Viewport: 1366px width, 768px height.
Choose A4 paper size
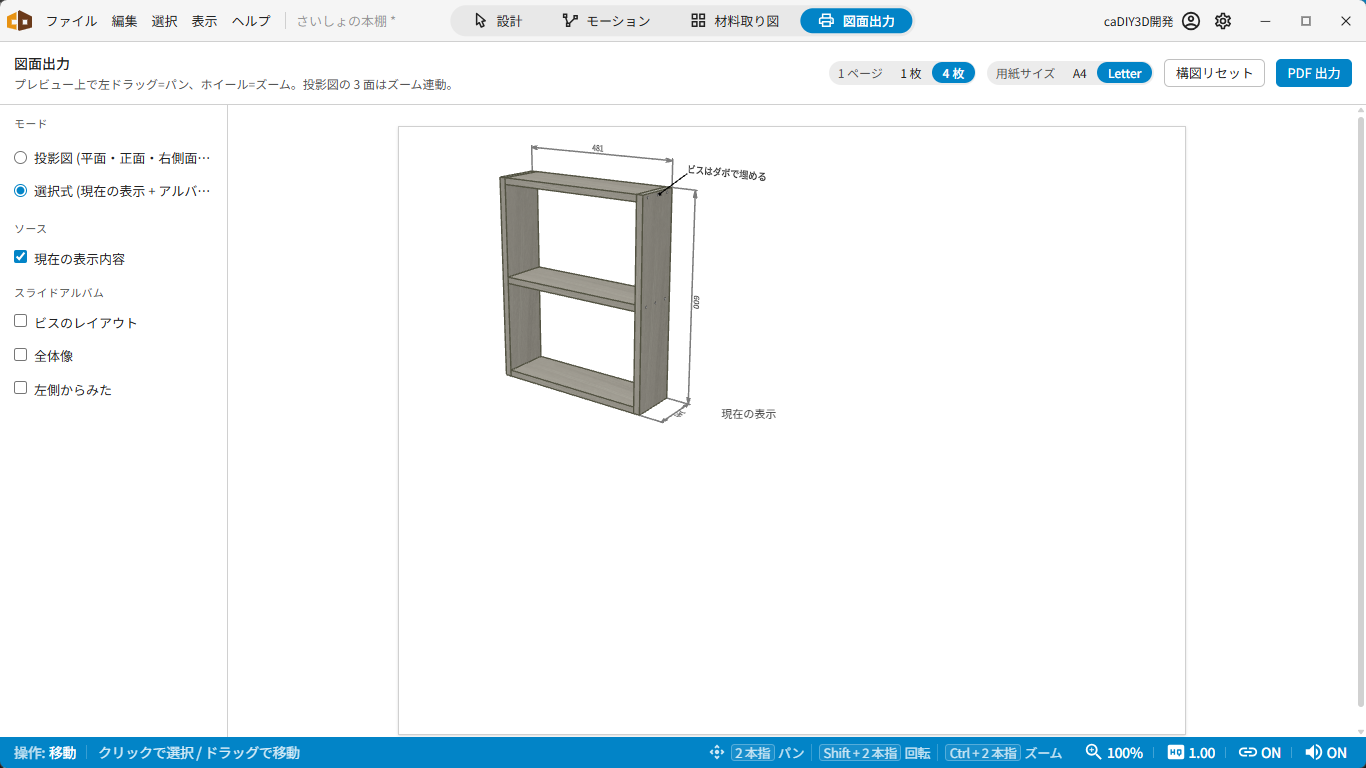pyautogui.click(x=1080, y=73)
